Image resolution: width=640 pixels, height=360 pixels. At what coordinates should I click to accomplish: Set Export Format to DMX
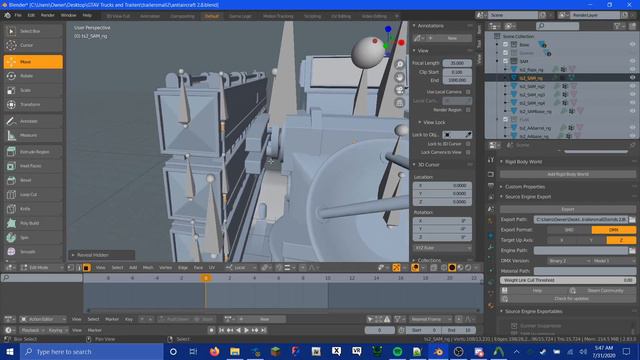click(614, 230)
